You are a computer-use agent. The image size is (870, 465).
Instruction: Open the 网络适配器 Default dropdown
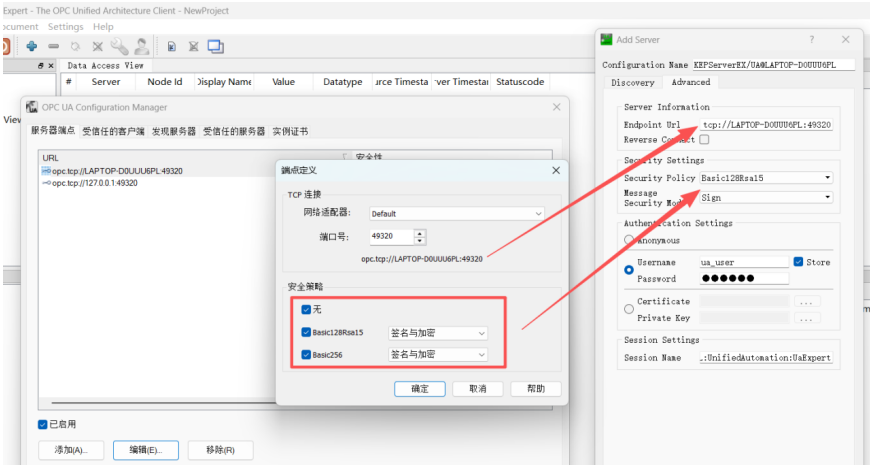(x=457, y=214)
